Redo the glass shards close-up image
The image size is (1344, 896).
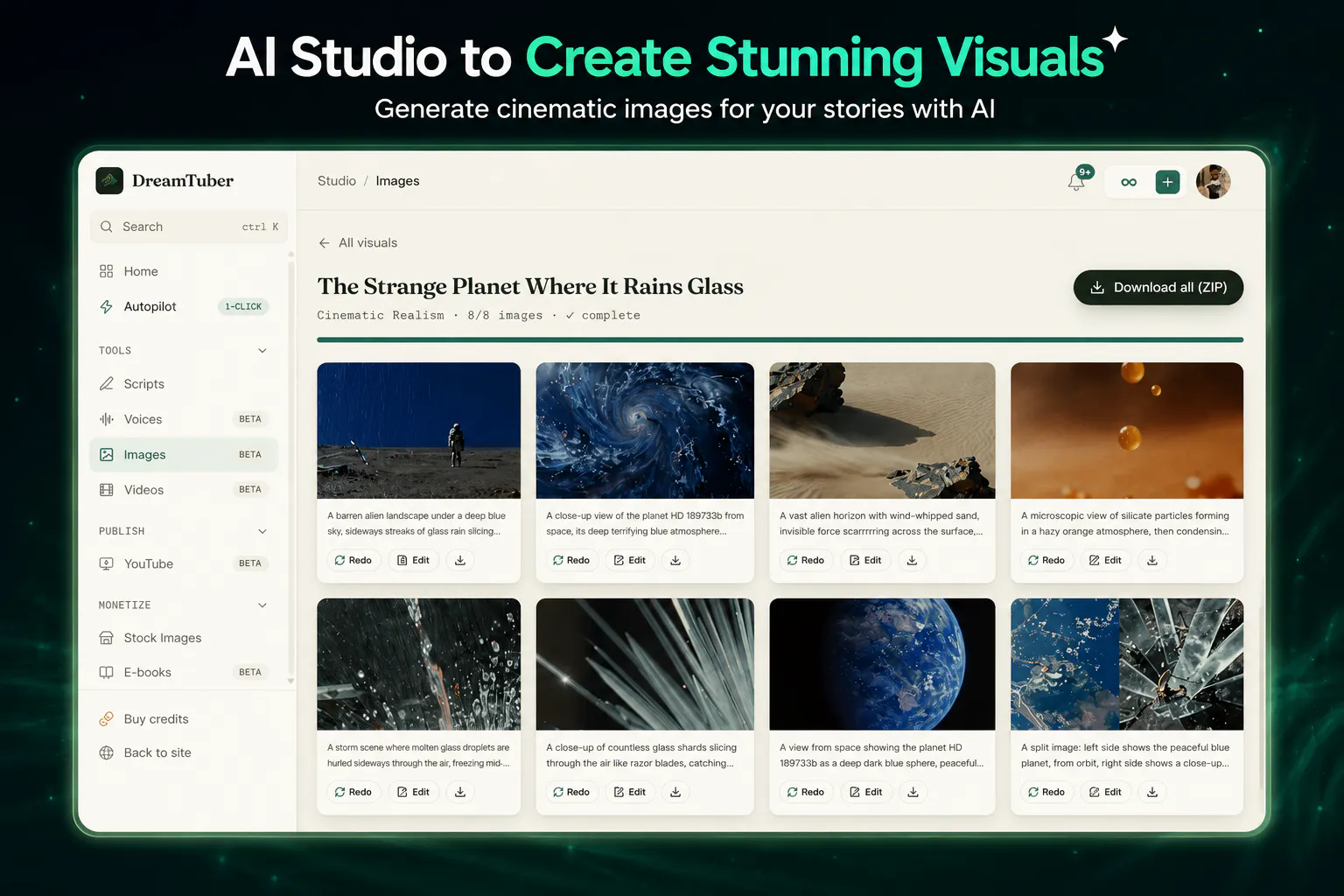(x=570, y=792)
